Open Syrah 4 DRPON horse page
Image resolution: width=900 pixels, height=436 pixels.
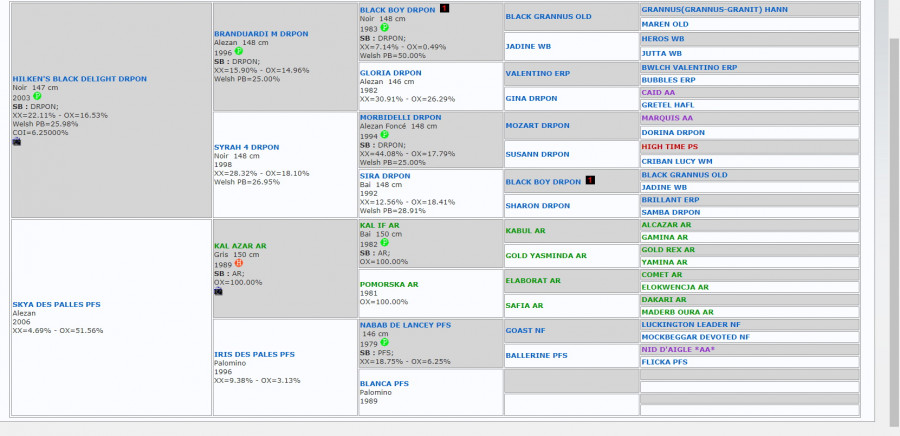point(246,147)
